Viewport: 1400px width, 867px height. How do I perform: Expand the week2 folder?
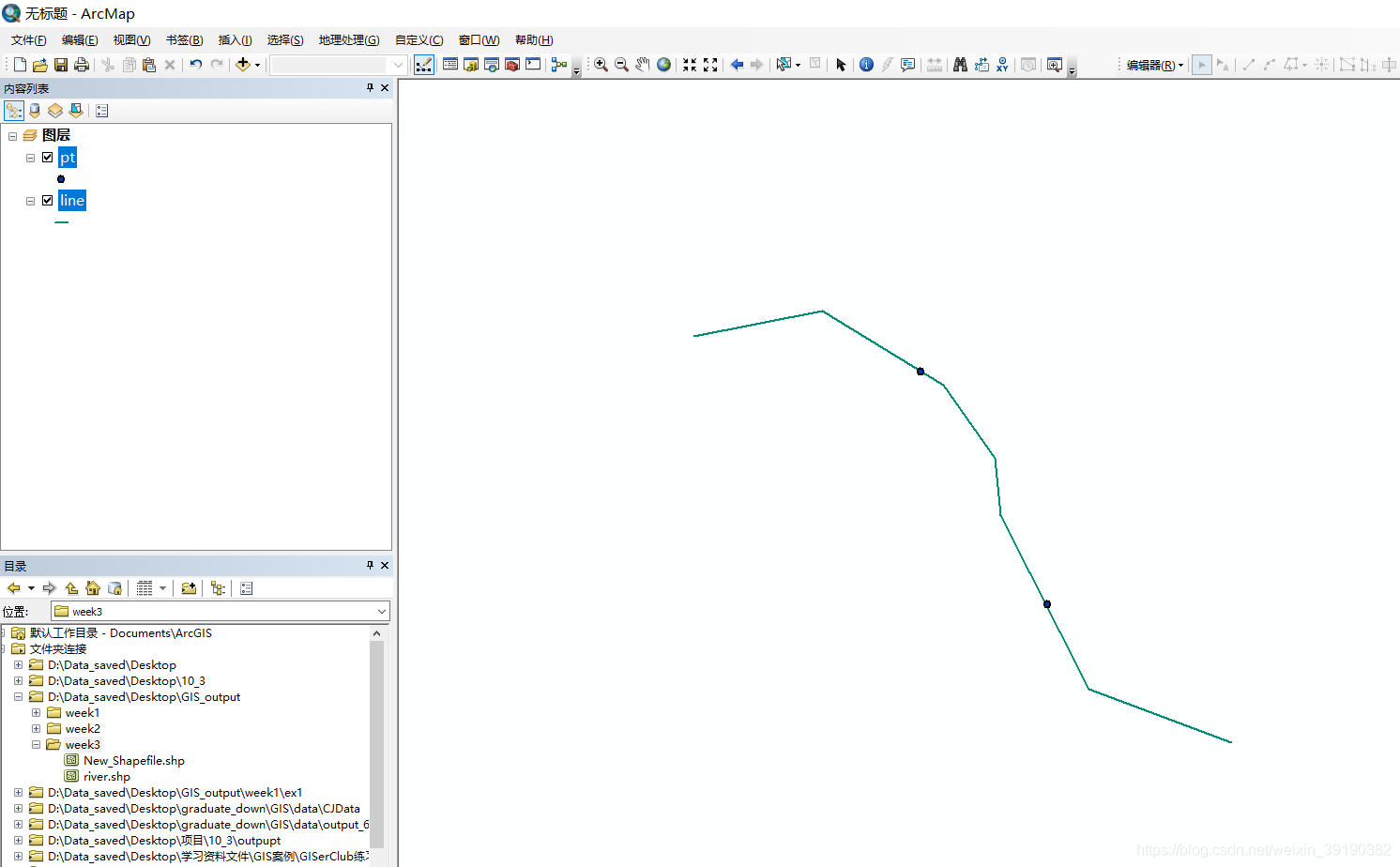[37, 729]
